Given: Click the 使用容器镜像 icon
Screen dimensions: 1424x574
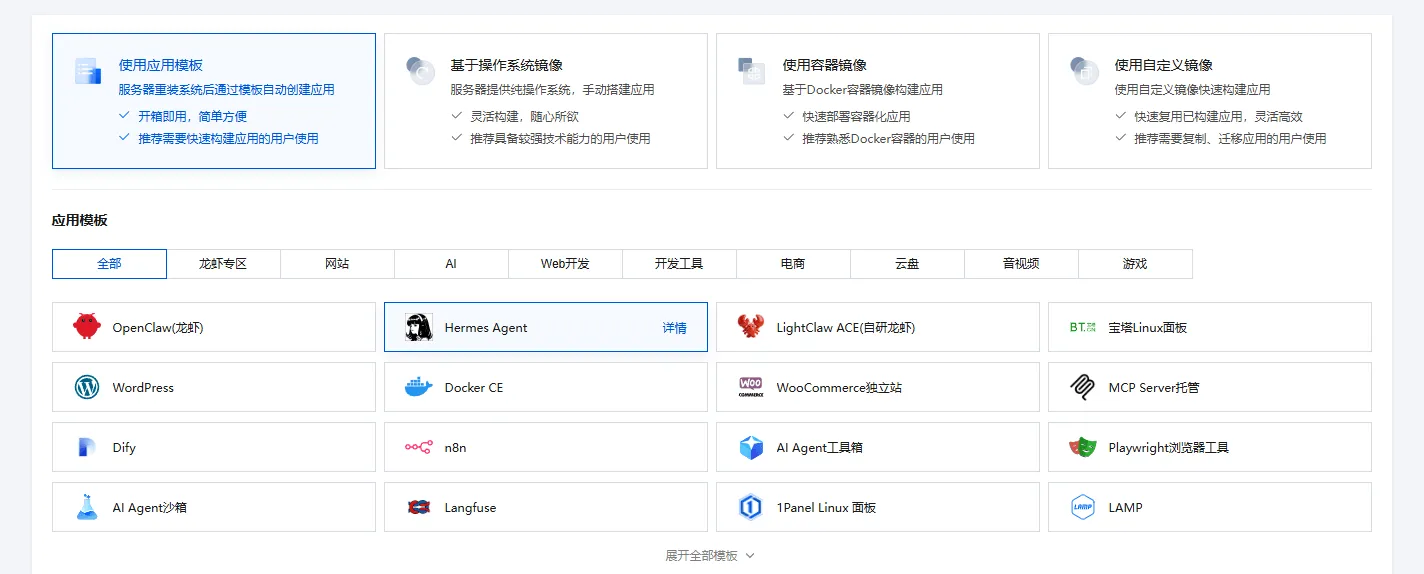Looking at the screenshot, I should point(752,71).
